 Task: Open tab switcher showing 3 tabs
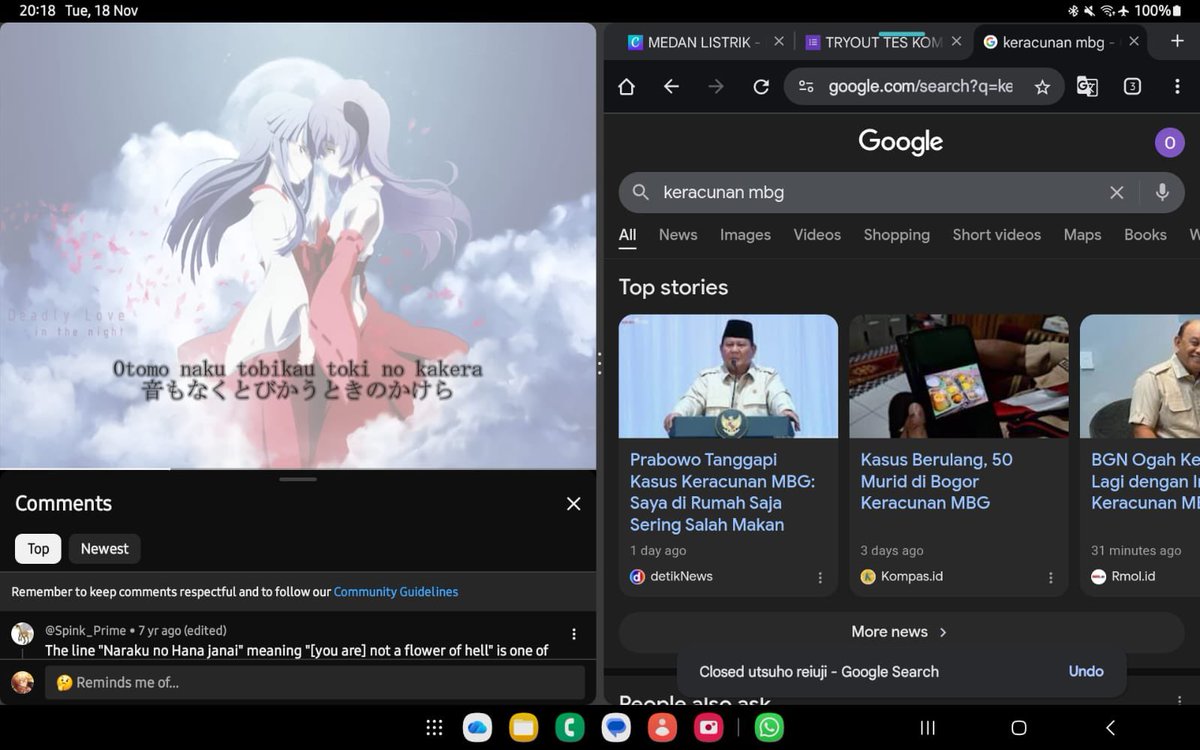[1132, 87]
